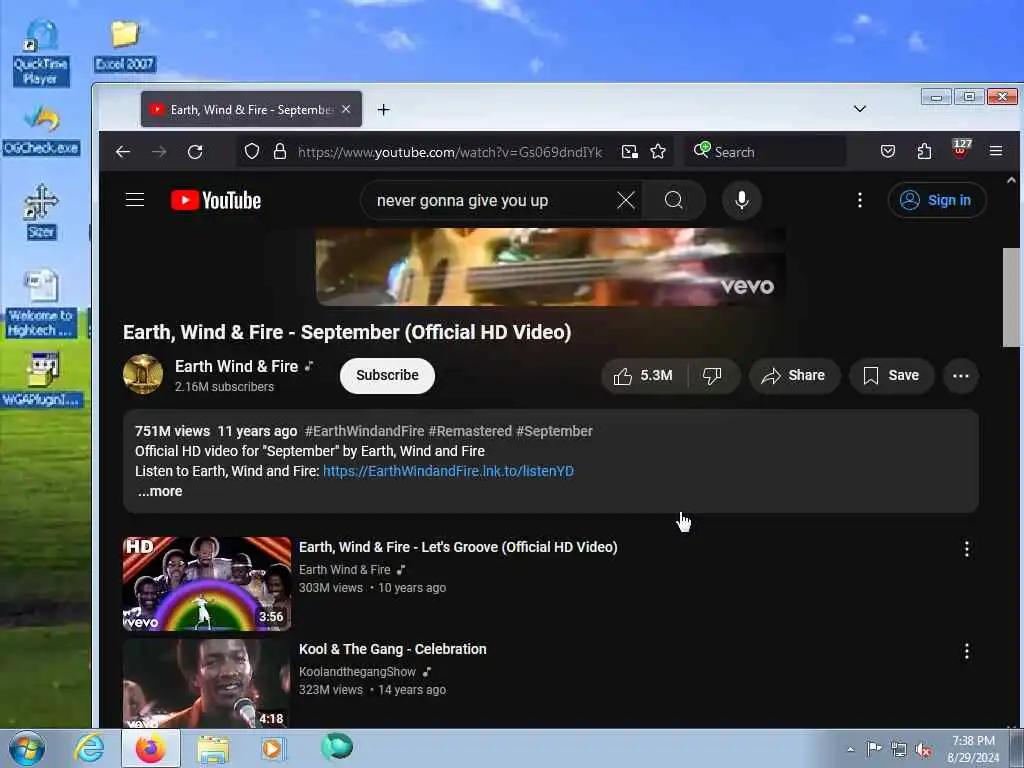Click the #EarthWindandFire hashtag

364,431
